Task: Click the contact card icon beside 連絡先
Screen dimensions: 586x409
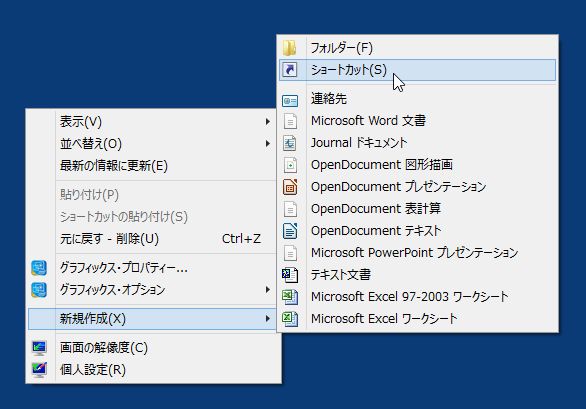Action: [290, 101]
